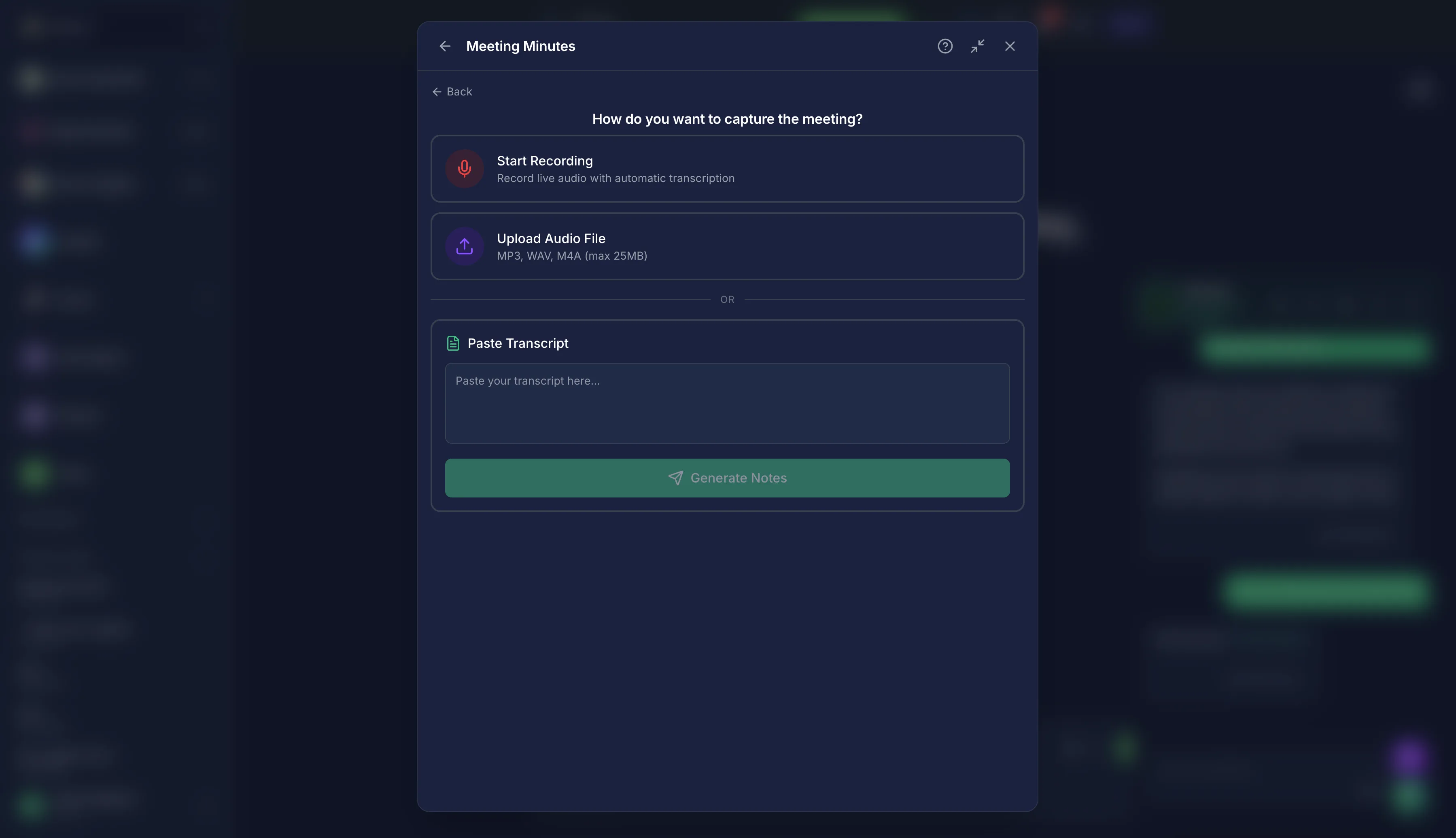Click the capture meeting question heading

click(x=727, y=119)
